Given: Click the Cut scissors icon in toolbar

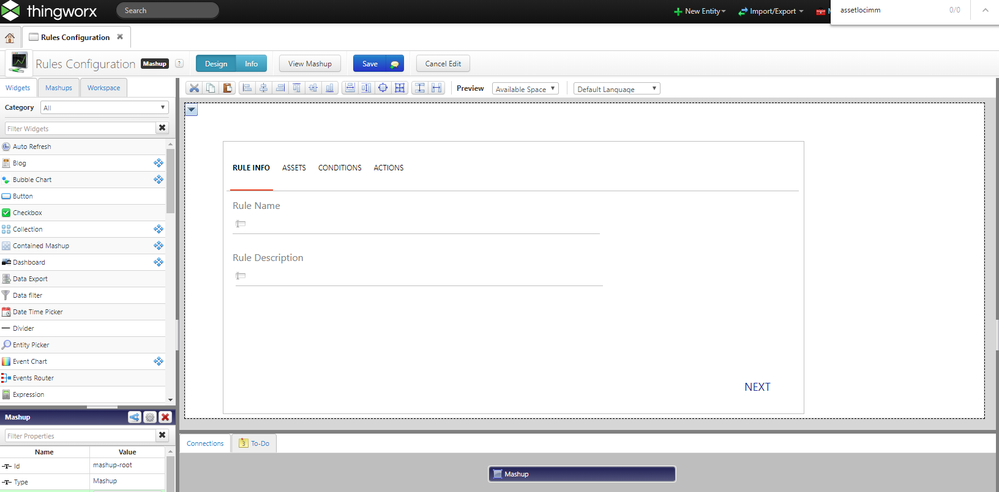Looking at the screenshot, I should [194, 88].
